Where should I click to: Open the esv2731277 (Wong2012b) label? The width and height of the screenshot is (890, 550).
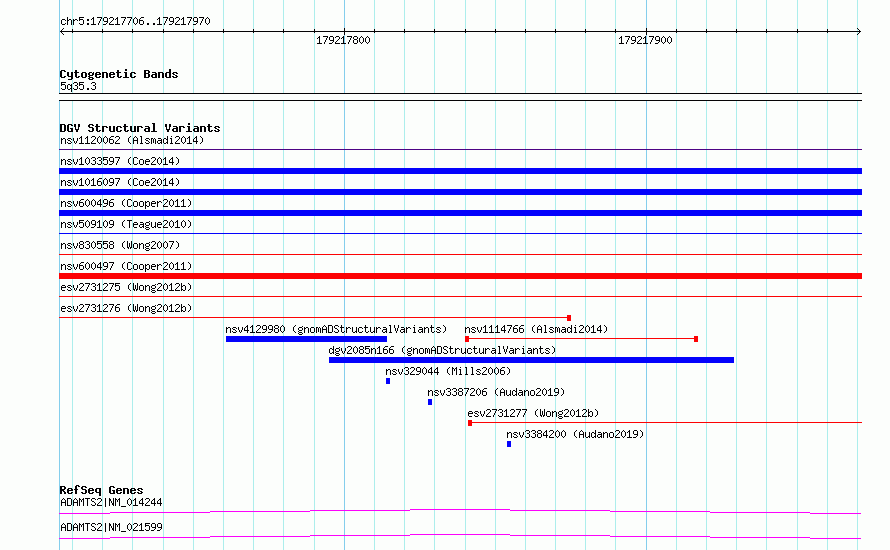tap(533, 413)
